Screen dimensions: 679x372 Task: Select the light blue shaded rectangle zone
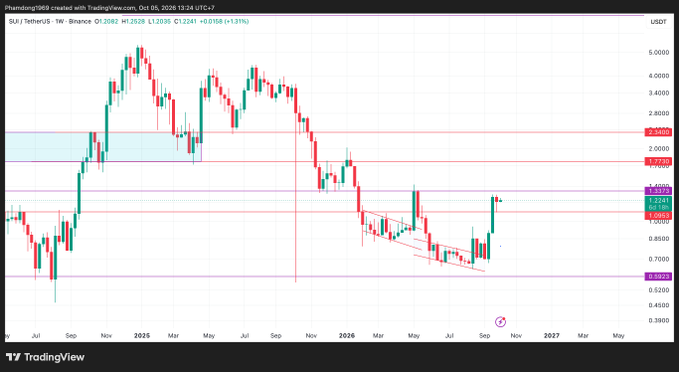103,147
